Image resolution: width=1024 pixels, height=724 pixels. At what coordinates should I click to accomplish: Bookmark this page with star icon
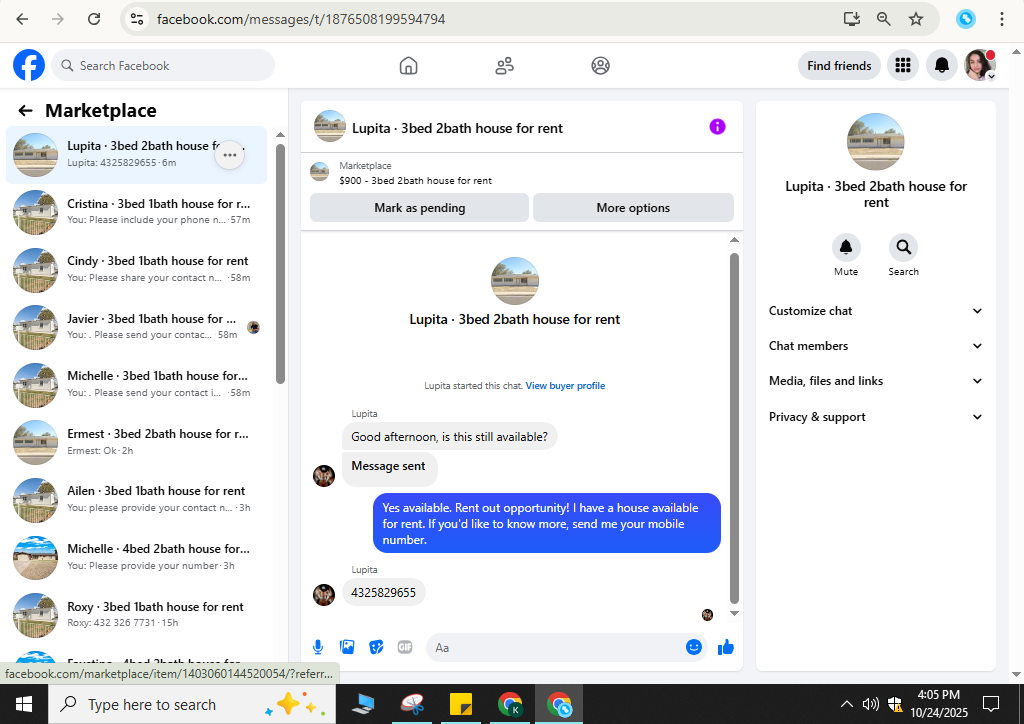point(916,19)
